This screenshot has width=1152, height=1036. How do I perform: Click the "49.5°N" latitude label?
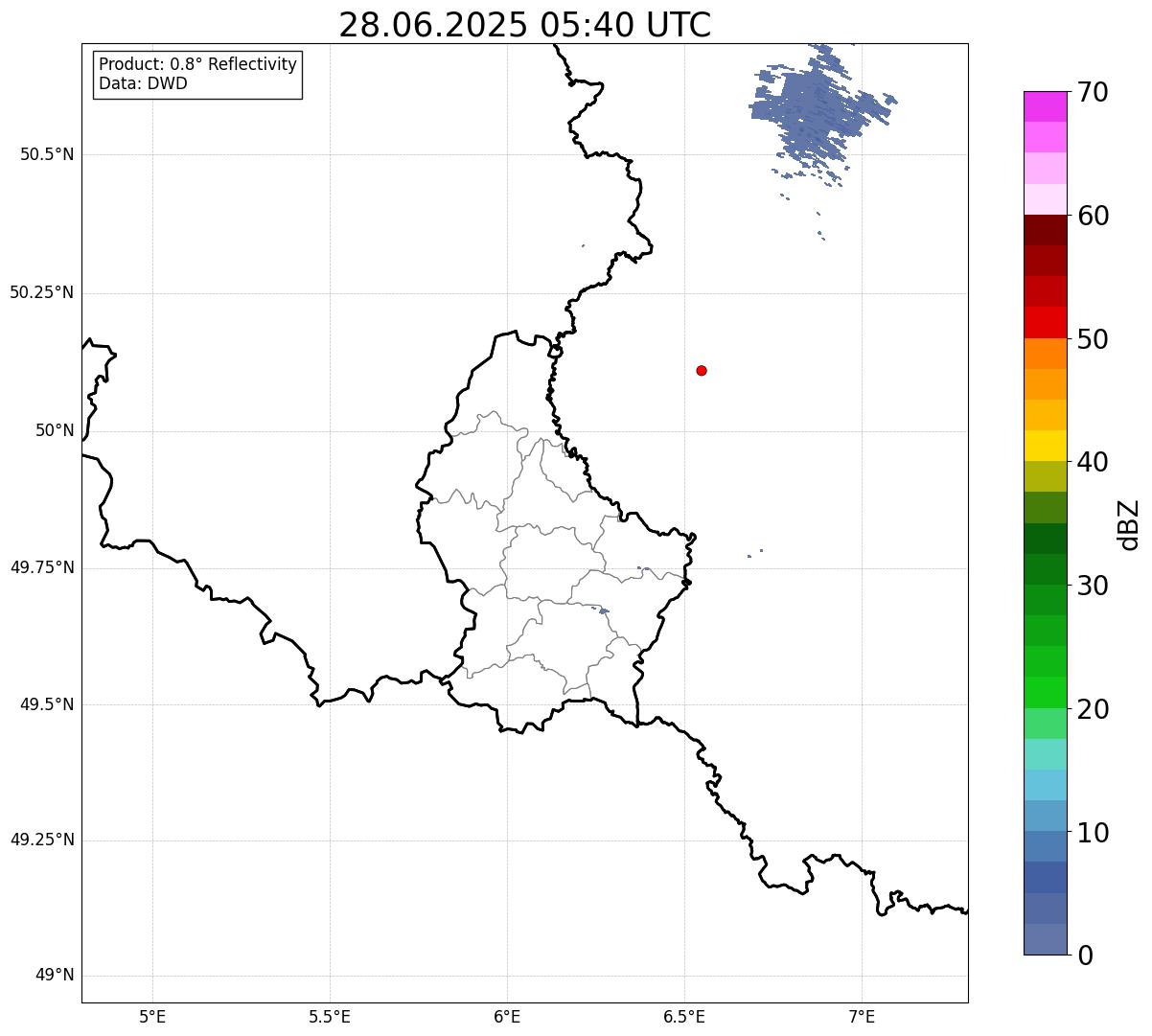[x=47, y=704]
